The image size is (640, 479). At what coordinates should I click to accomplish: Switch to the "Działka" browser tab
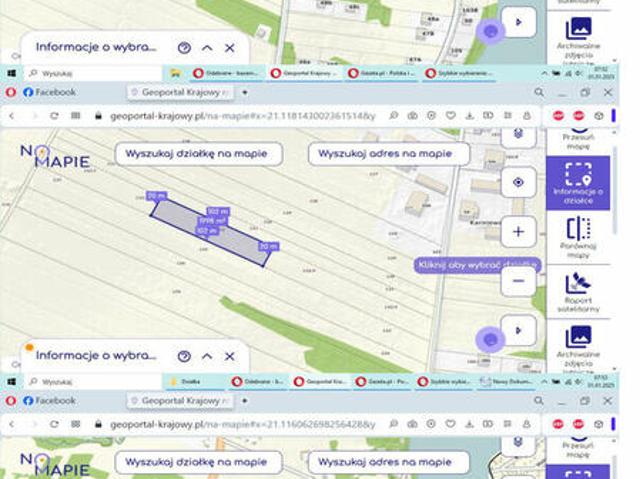192,381
